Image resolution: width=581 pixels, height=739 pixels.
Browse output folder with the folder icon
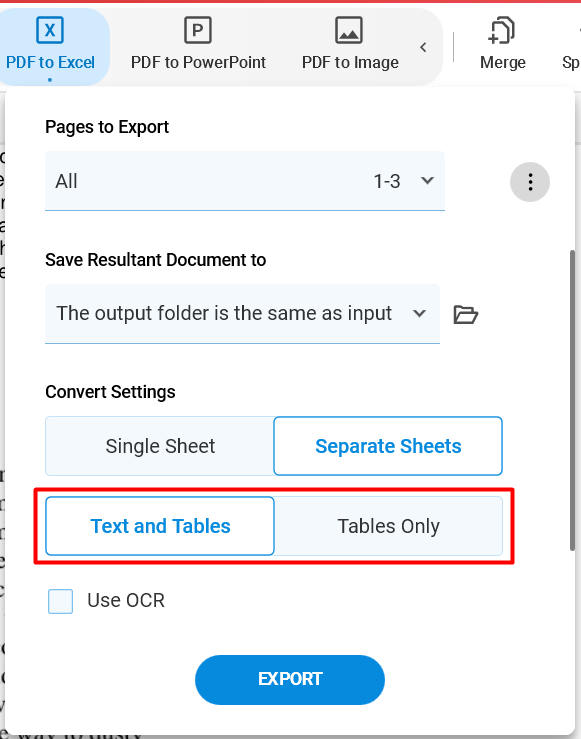pyautogui.click(x=466, y=314)
